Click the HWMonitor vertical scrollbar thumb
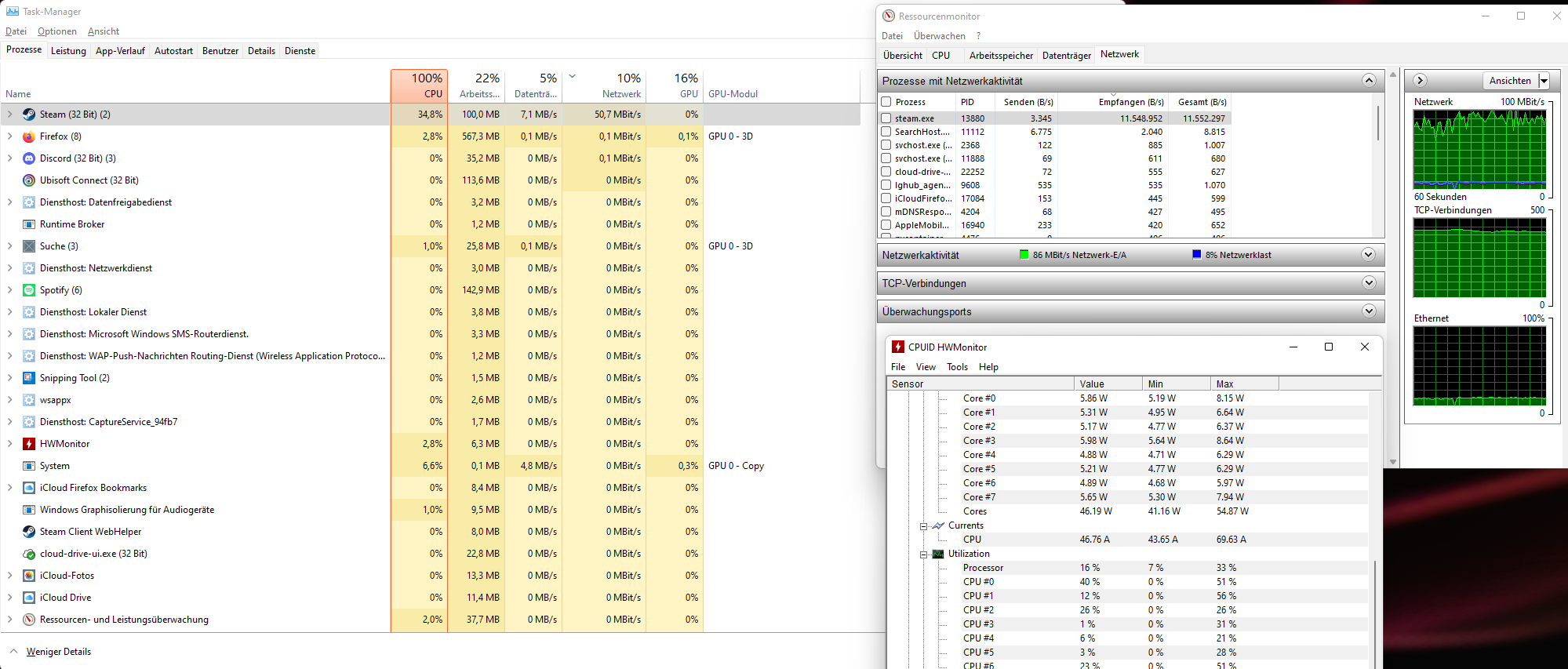Viewport: 1568px width, 669px height. point(1376,613)
